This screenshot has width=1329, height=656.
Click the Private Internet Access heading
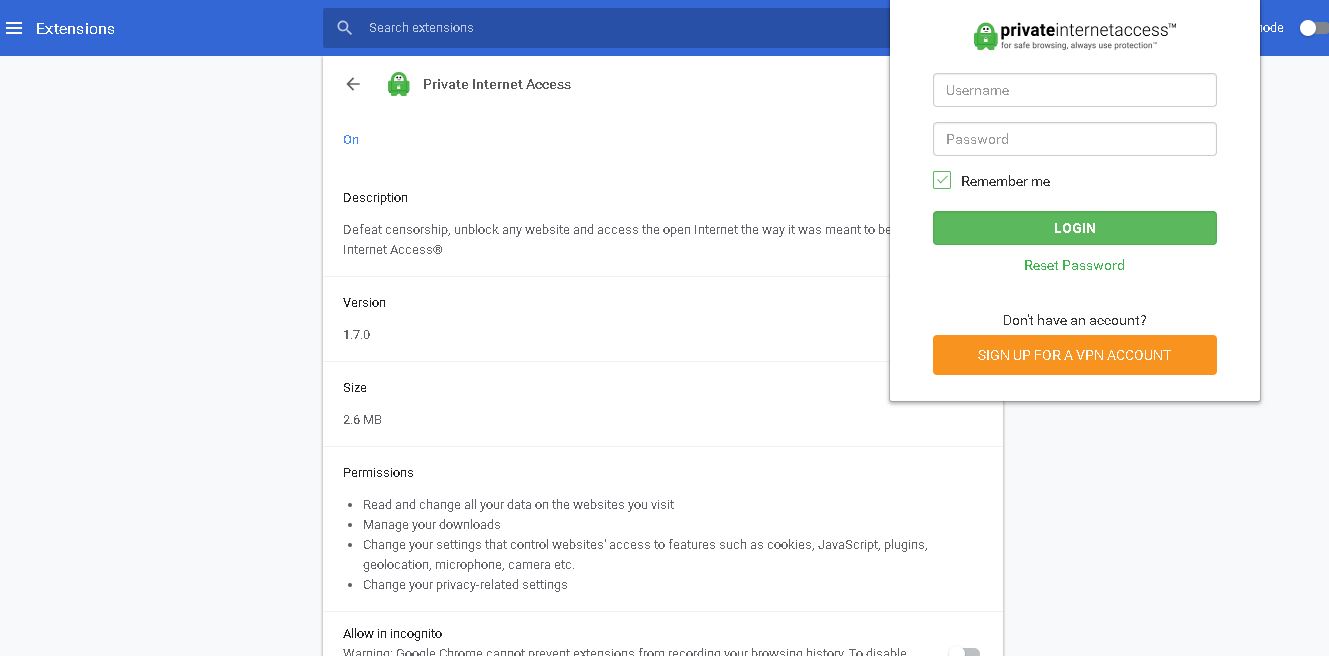click(x=497, y=84)
